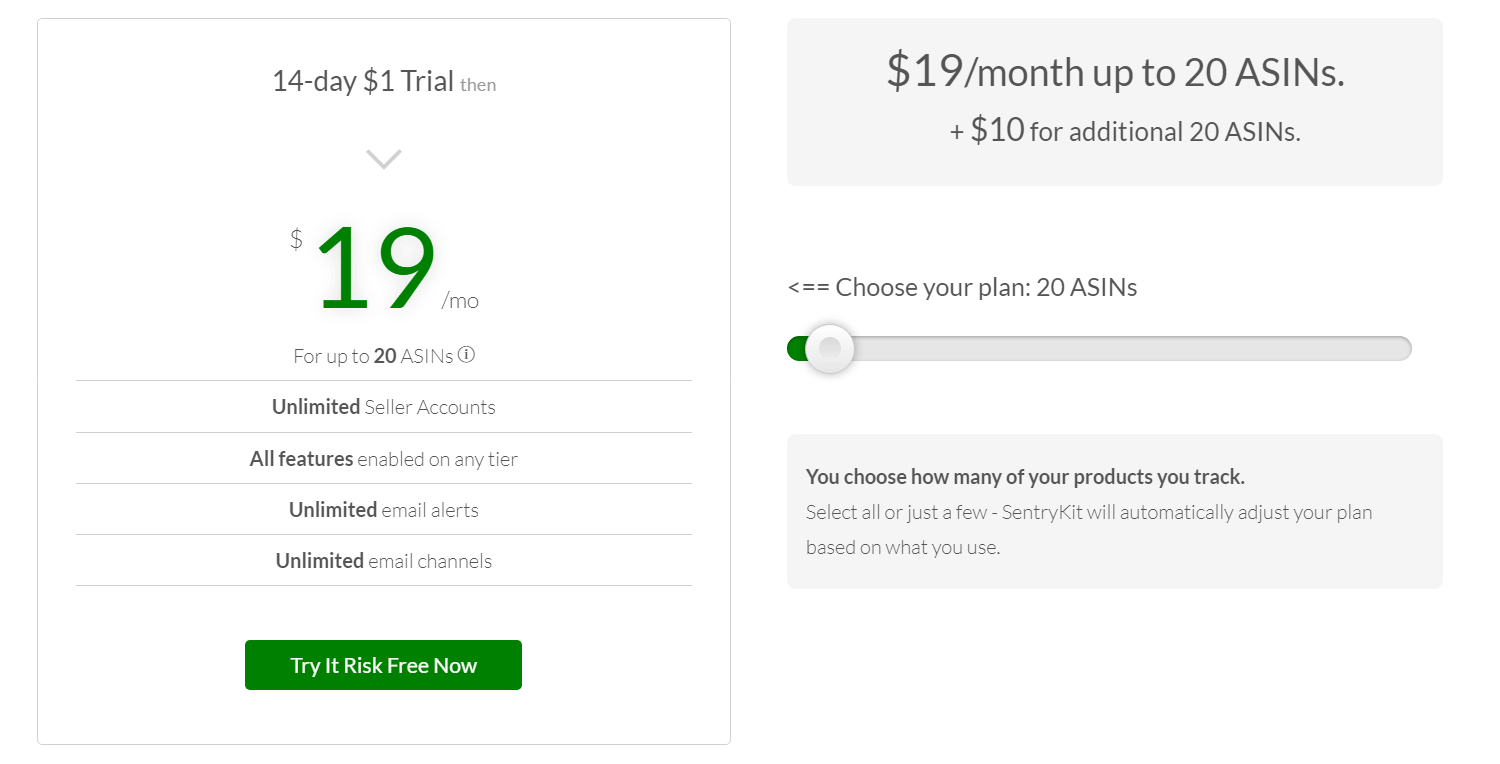
Task: Click the /mo label next to price
Action: pyautogui.click(x=460, y=301)
